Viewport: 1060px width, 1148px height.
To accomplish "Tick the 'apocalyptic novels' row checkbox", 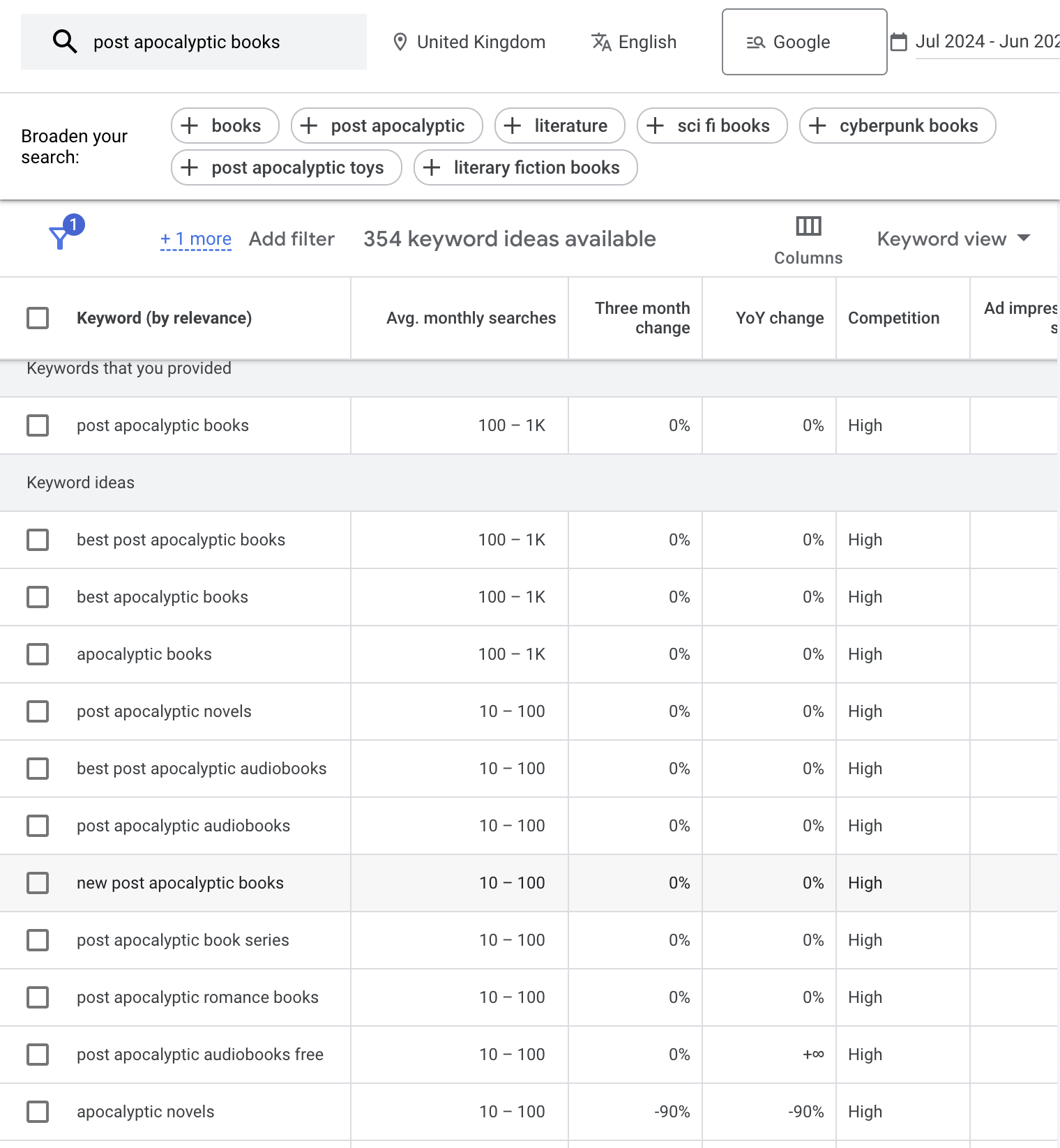I will [x=38, y=1112].
